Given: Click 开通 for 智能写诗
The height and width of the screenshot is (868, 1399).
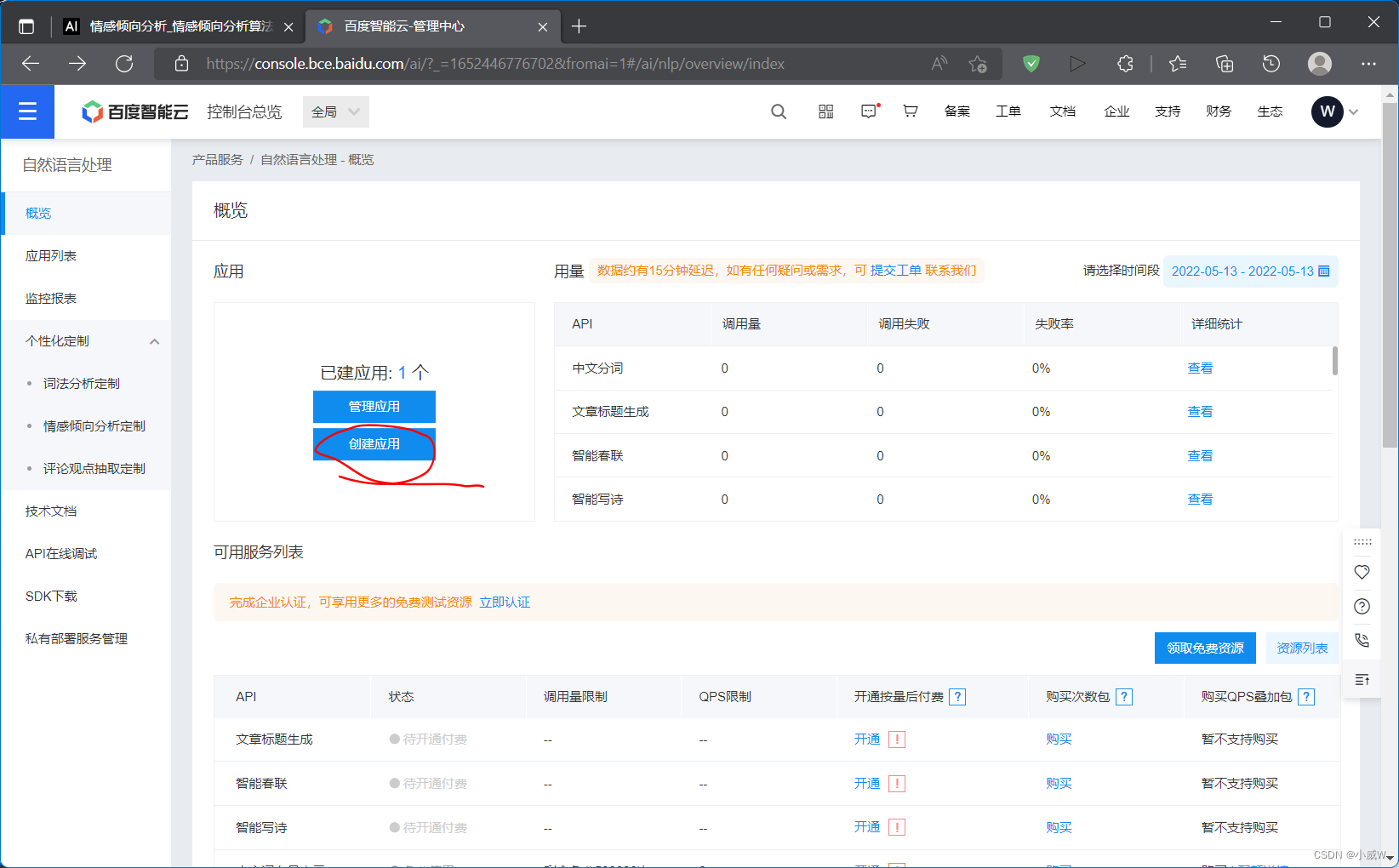Looking at the screenshot, I should point(867,827).
